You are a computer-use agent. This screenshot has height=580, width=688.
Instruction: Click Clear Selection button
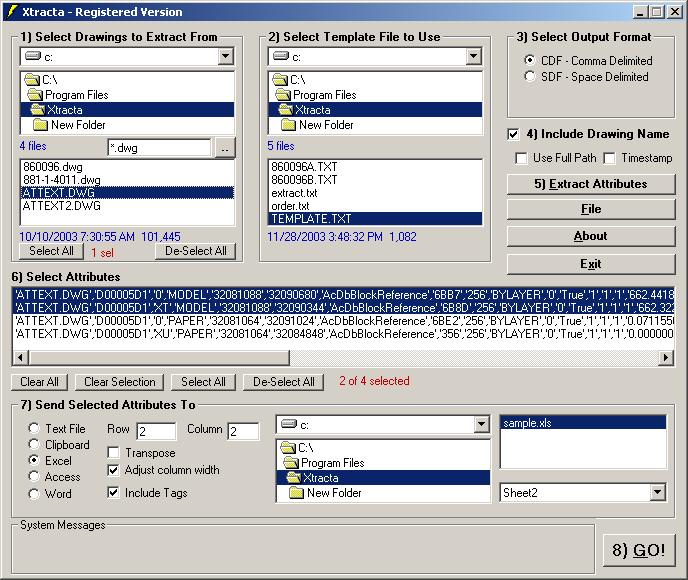pyautogui.click(x=120, y=382)
